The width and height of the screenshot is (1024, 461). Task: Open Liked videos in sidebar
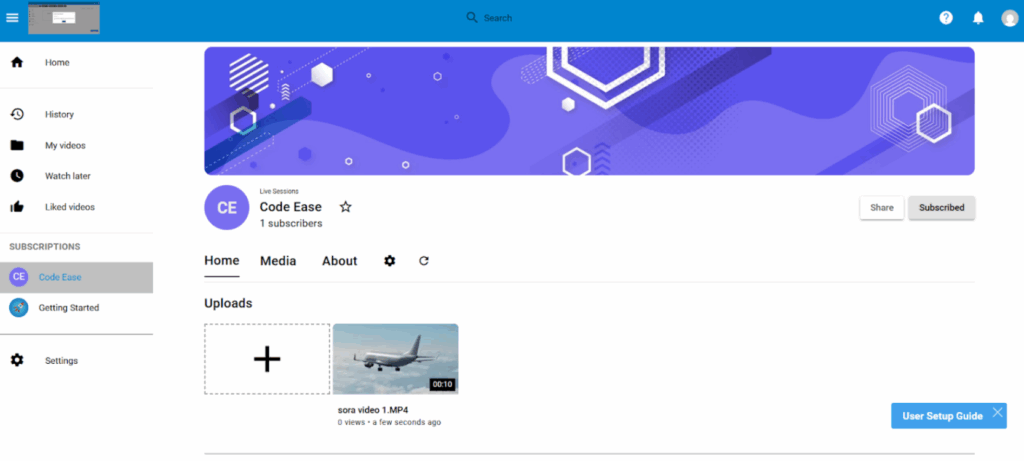point(69,207)
